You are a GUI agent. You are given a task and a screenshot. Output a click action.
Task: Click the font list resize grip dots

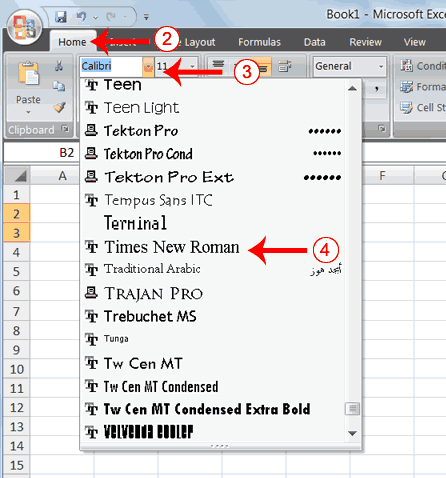click(220, 446)
